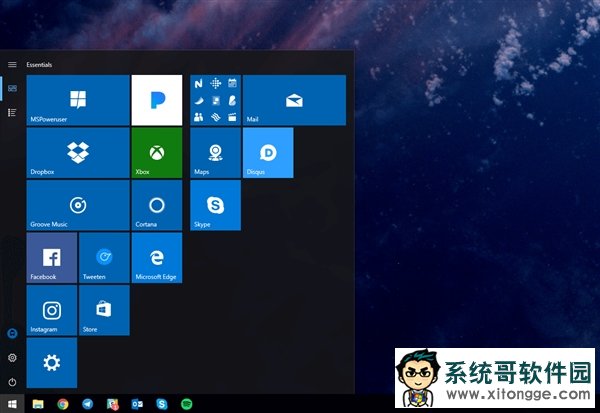Launch the Skype tile

coord(215,205)
